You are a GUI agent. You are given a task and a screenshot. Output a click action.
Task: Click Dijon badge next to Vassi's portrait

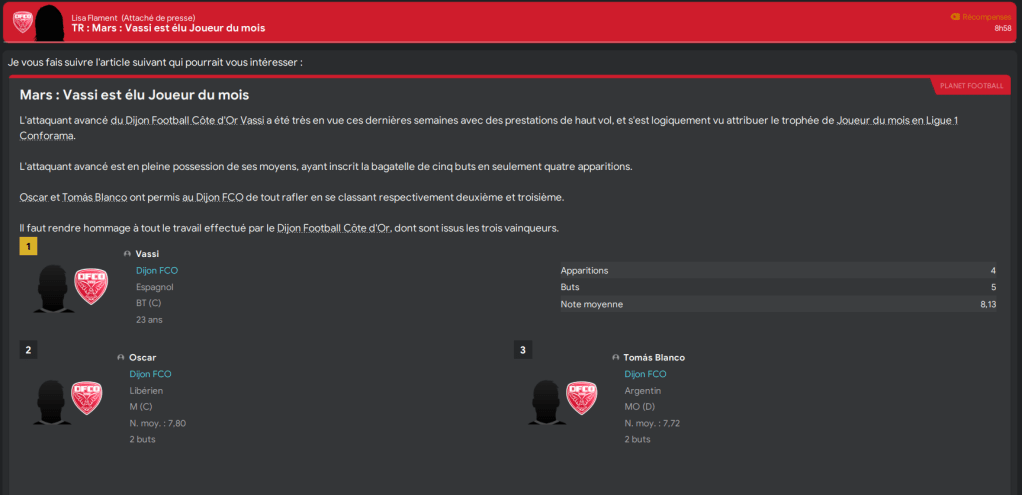pyautogui.click(x=91, y=287)
